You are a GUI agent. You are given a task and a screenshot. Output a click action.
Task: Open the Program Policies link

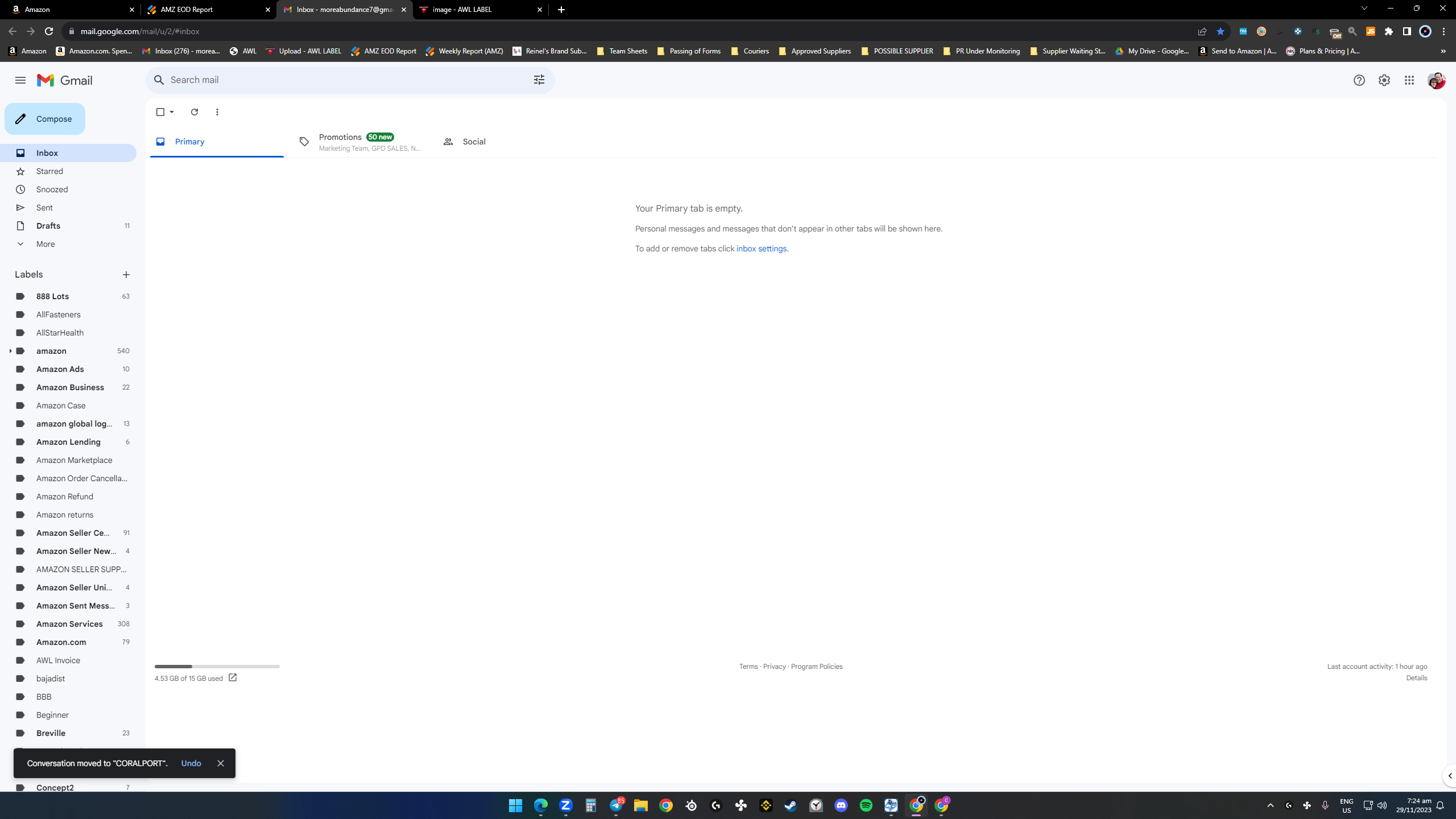click(x=817, y=667)
